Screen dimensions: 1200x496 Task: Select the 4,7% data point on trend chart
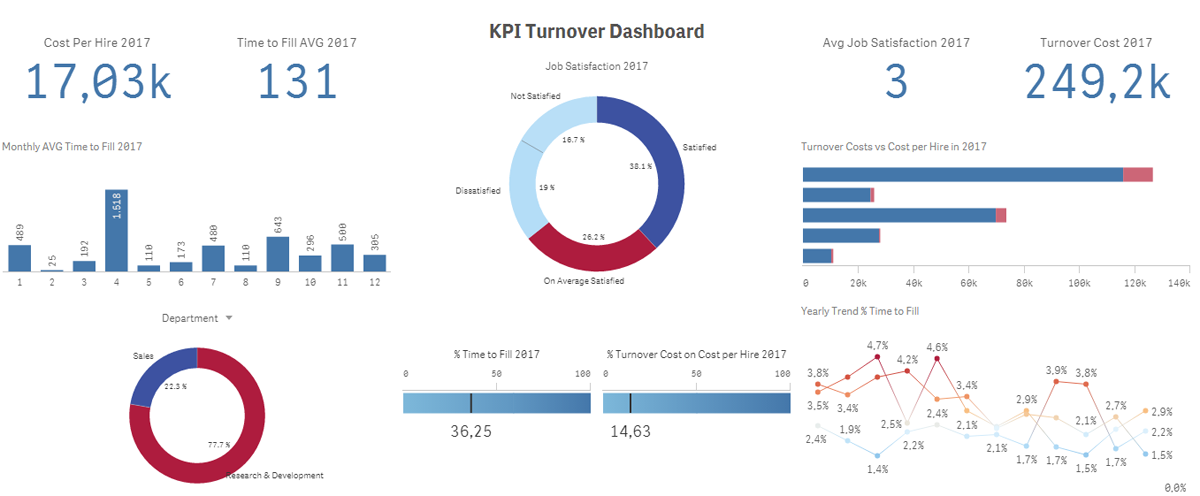coord(878,356)
